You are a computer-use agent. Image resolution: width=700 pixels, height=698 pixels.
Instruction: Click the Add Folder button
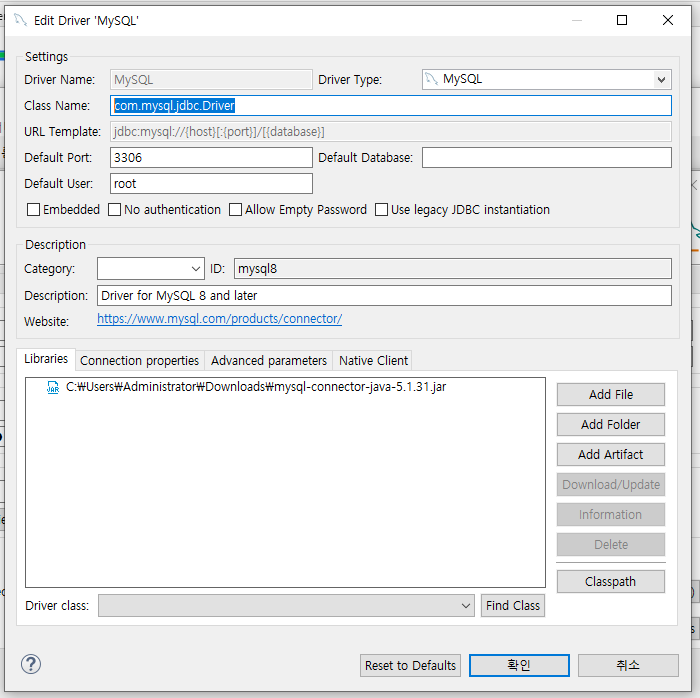coord(611,424)
